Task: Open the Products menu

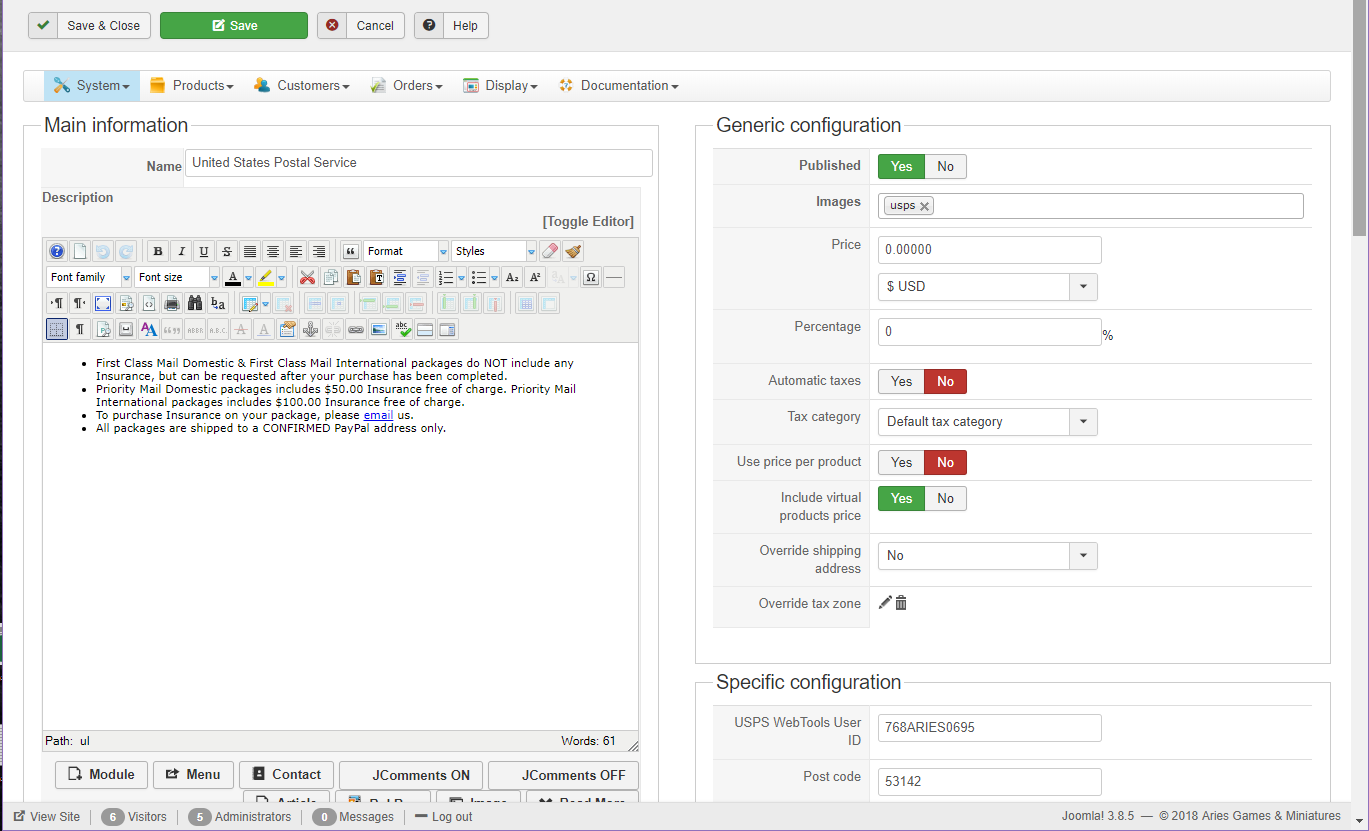Action: pos(191,86)
